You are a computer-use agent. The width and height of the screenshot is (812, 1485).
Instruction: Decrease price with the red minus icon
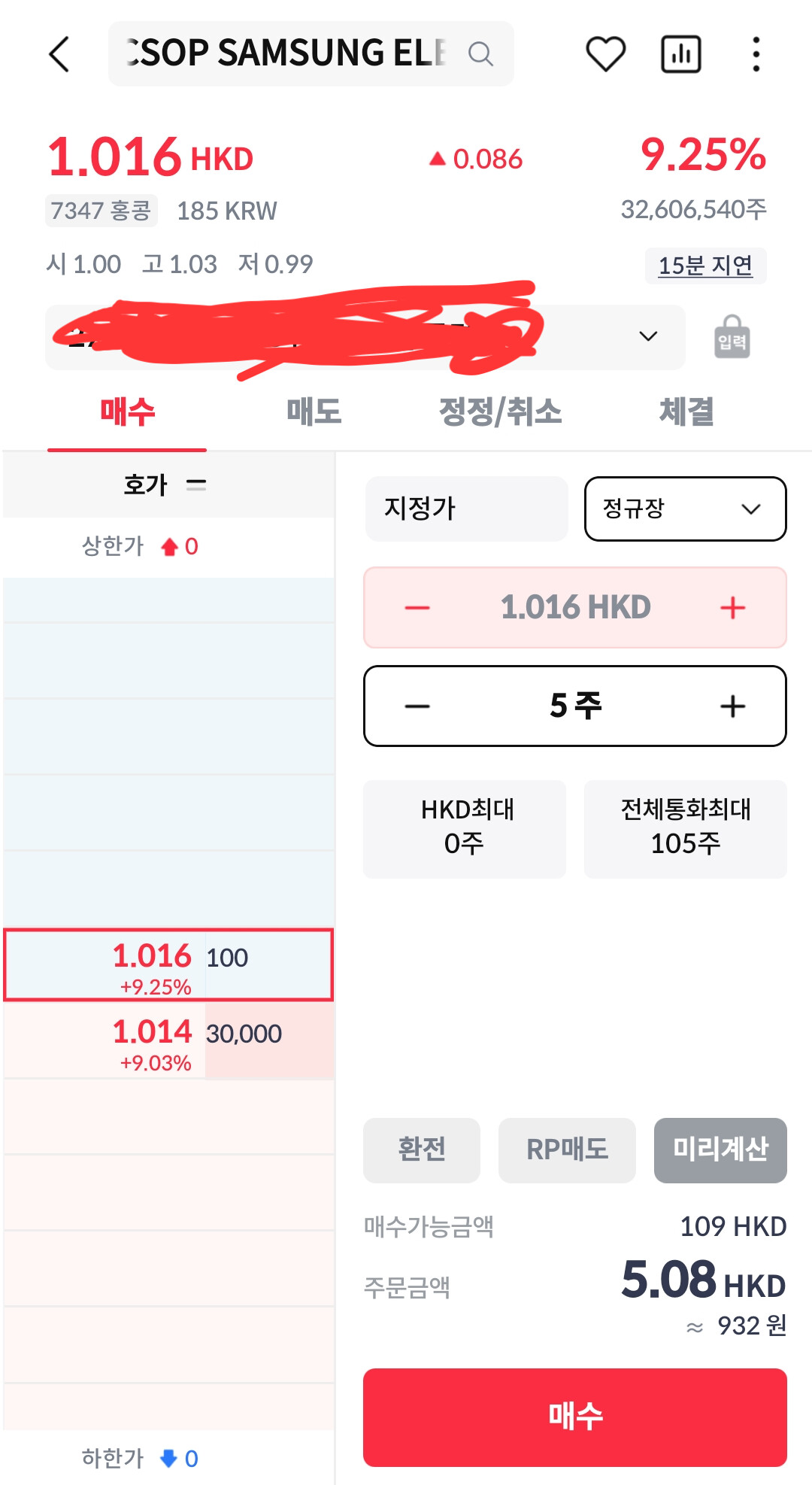click(417, 608)
